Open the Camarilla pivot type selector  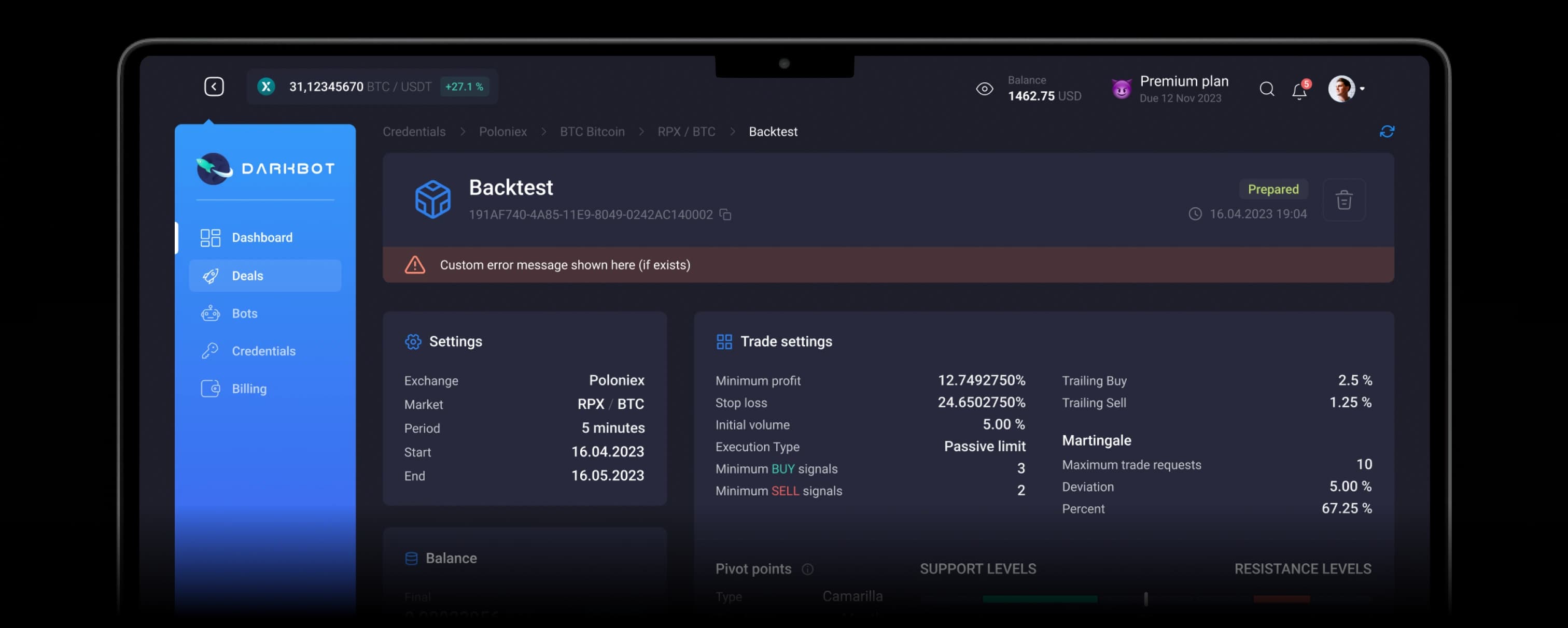pos(853,596)
